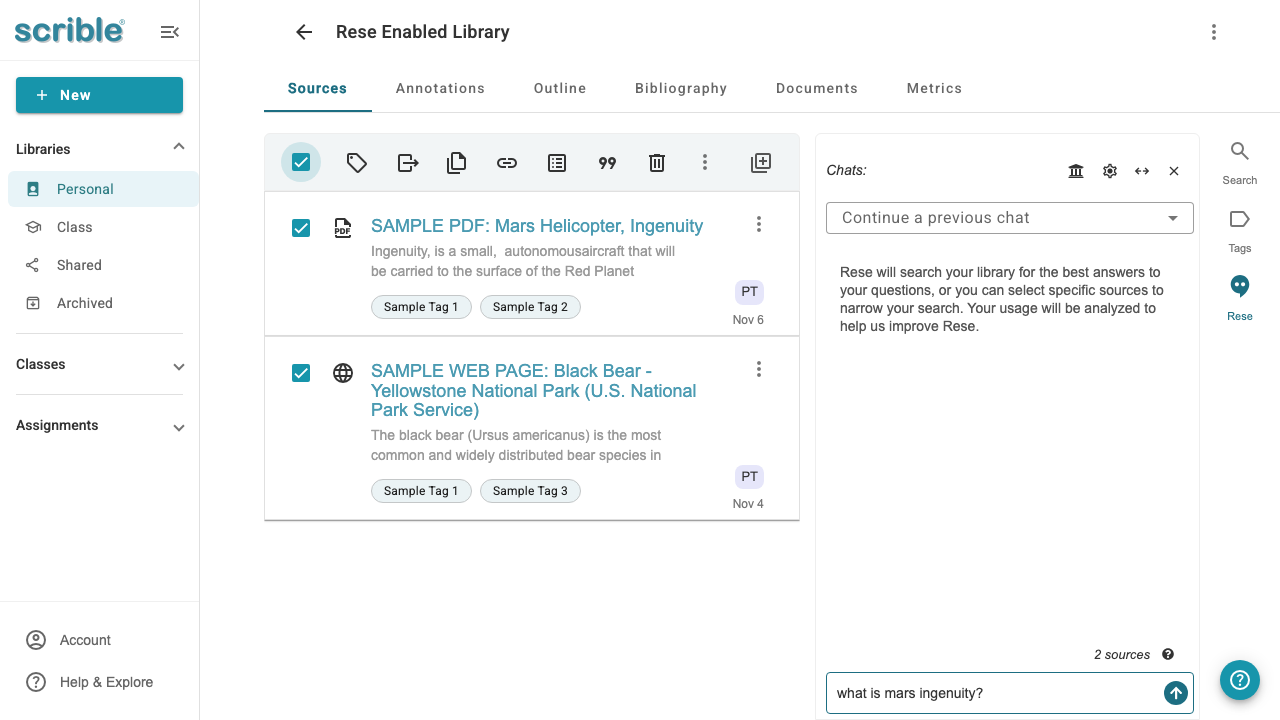This screenshot has height=720, width=1280.
Task: Open the Continue a previous chat dropdown
Action: (1009, 217)
